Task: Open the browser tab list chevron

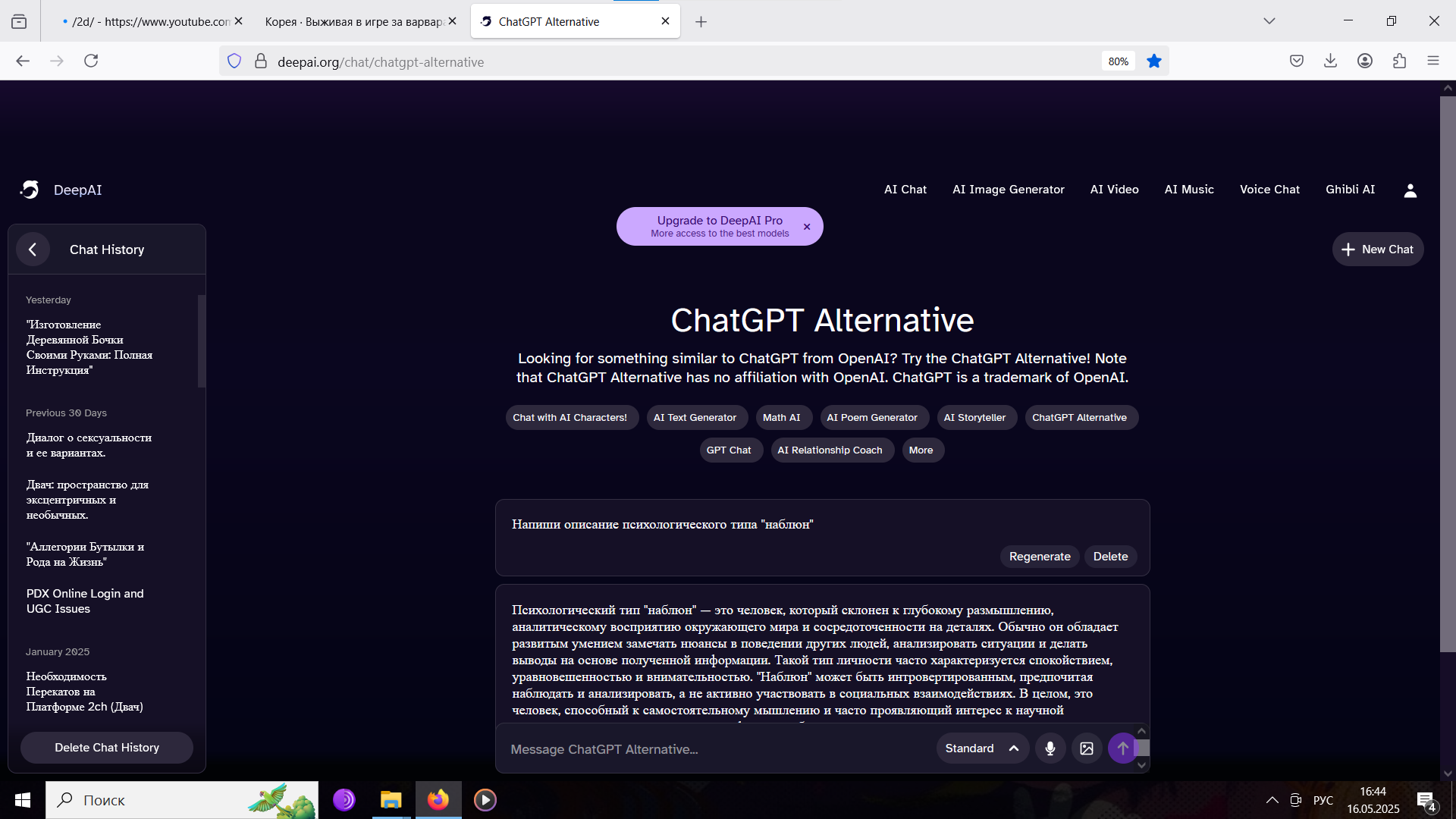Action: coord(1269,21)
